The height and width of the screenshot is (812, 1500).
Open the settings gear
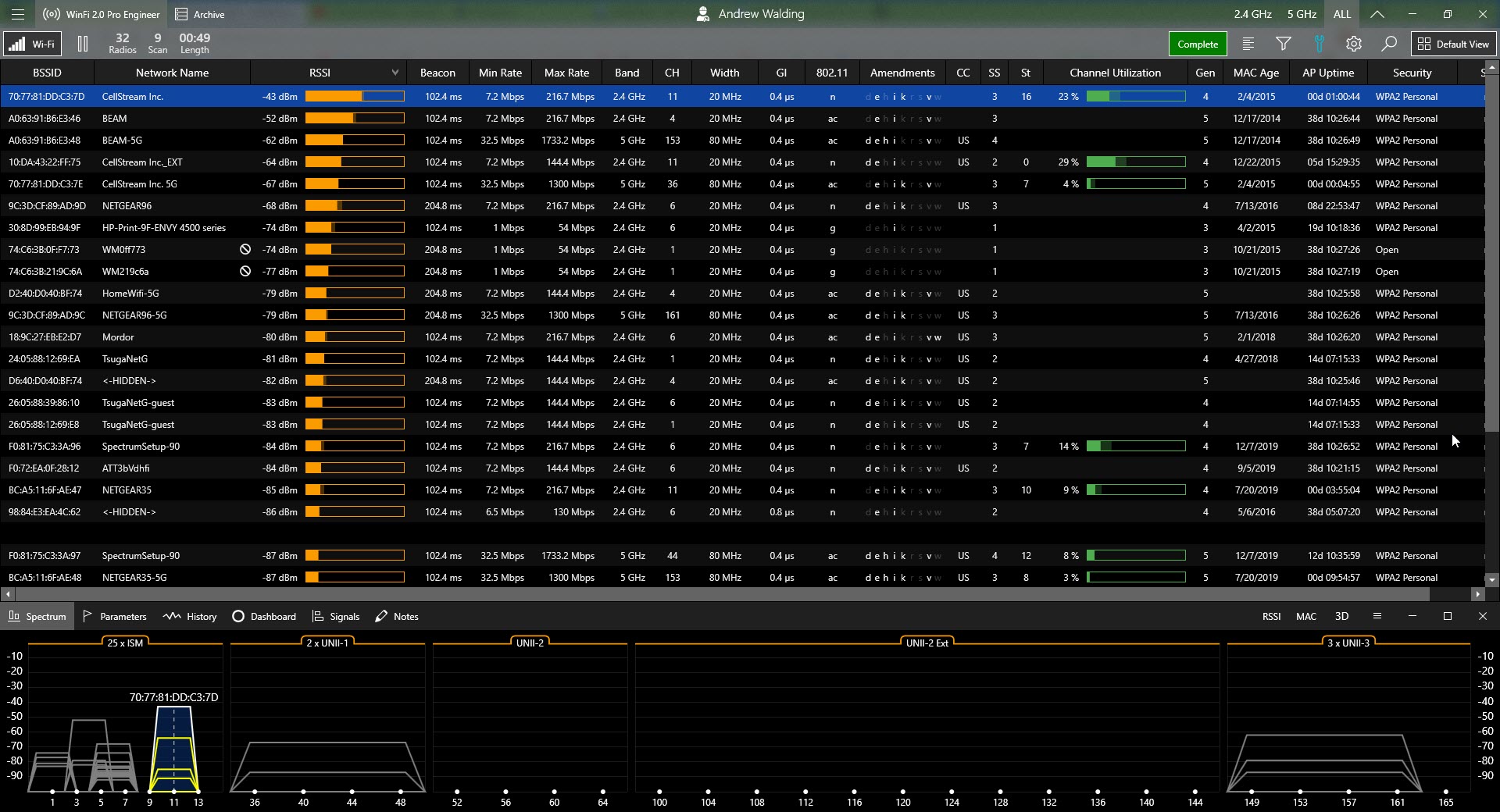[x=1353, y=44]
